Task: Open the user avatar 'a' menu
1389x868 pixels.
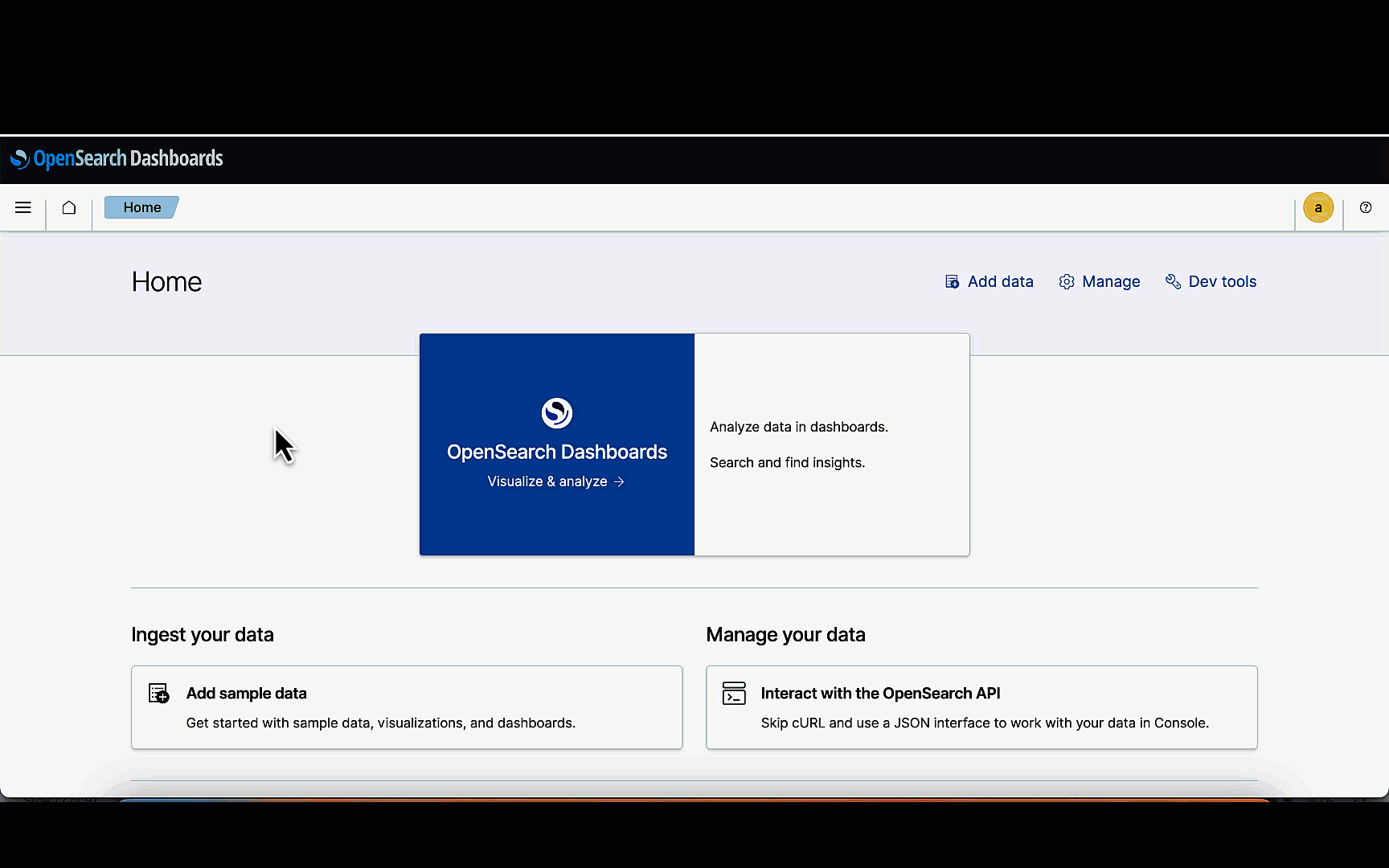Action: tap(1318, 207)
